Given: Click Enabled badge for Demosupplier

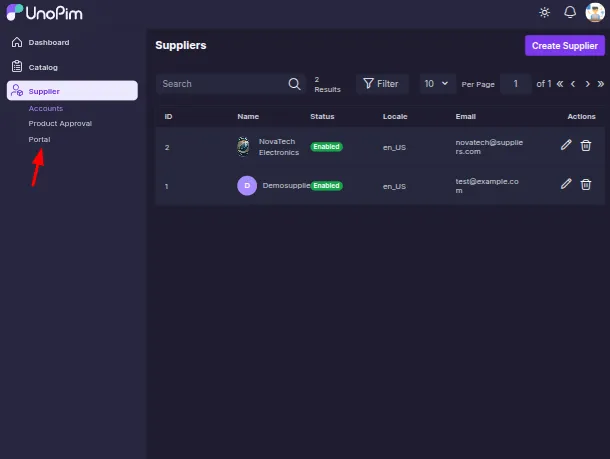Looking at the screenshot, I should 326,186.
